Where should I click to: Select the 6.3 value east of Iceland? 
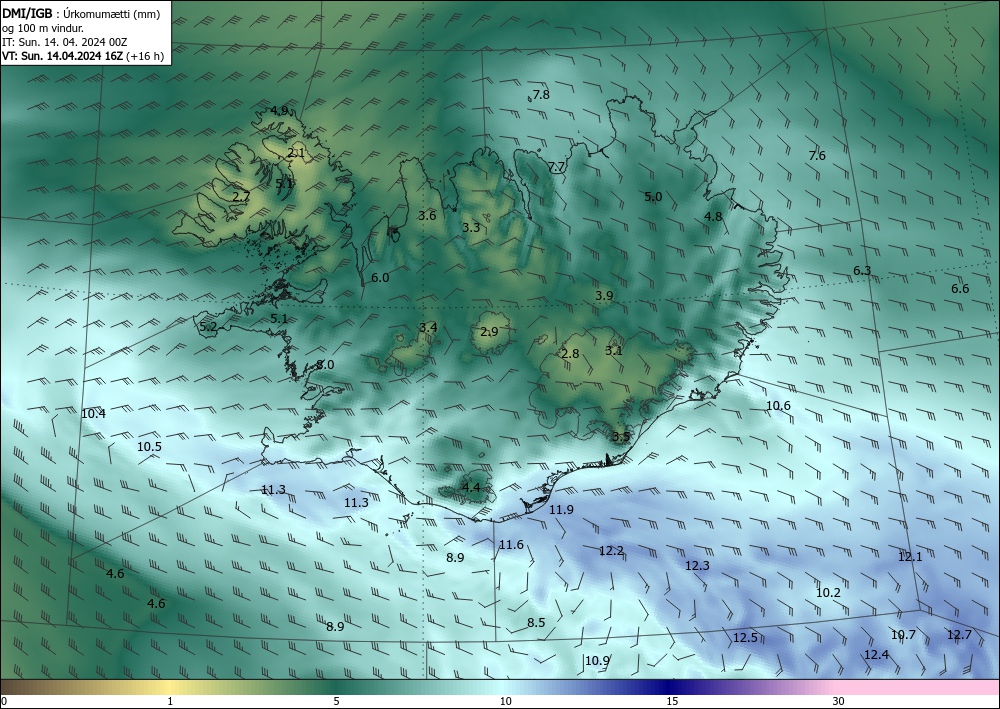(x=862, y=270)
